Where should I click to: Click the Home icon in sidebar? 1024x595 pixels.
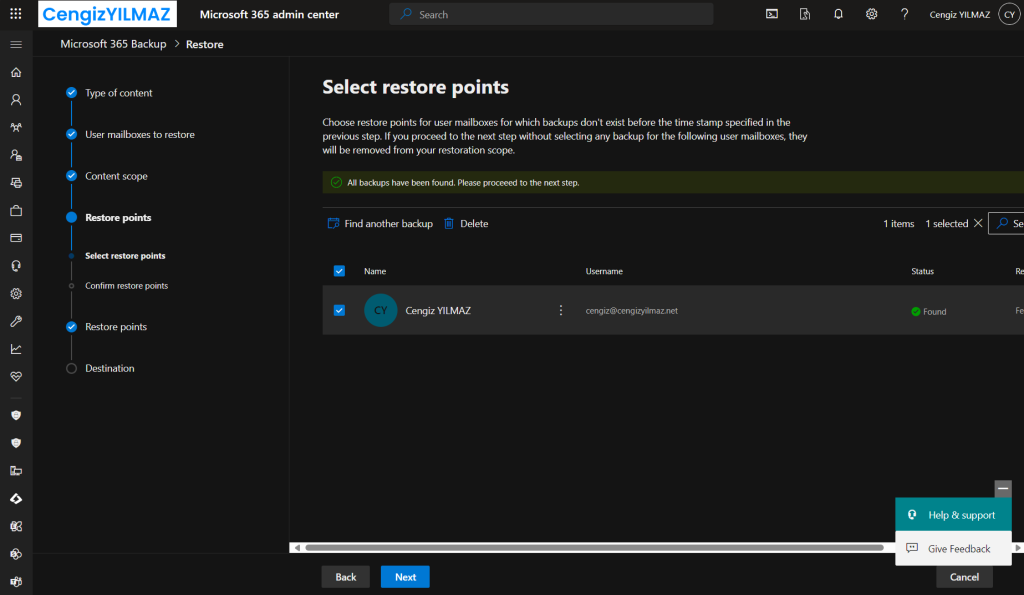16,73
